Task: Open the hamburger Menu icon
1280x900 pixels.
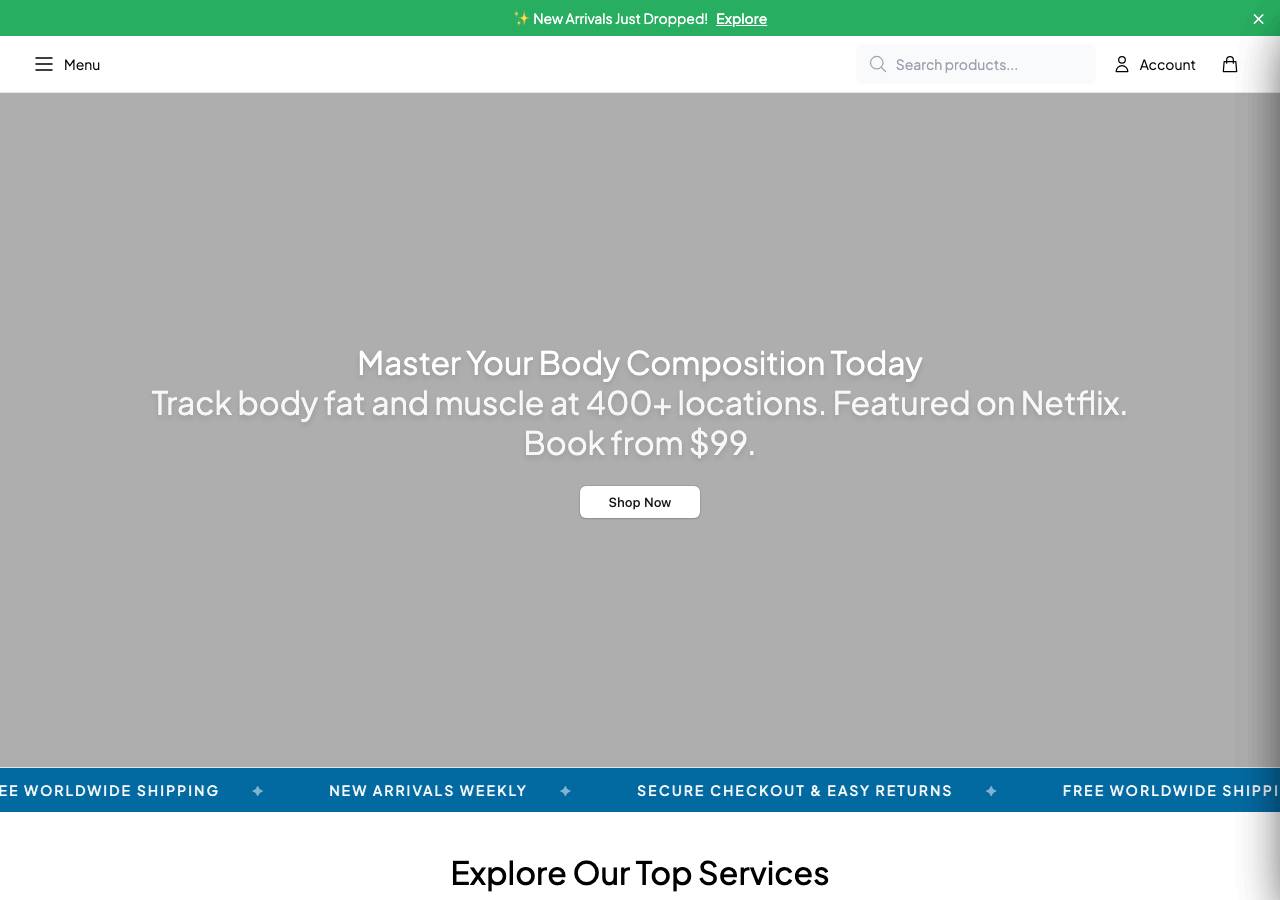Action: [44, 64]
